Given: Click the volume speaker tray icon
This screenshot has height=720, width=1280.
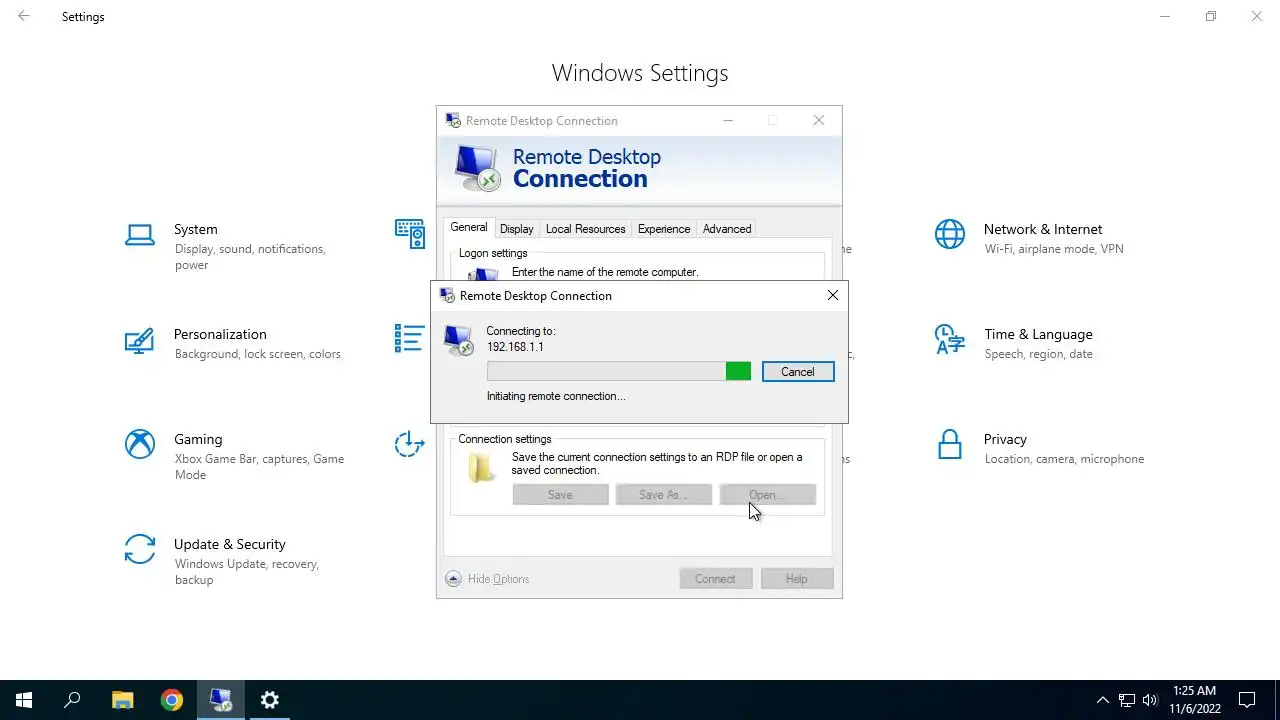Looking at the screenshot, I should click(1150, 700).
